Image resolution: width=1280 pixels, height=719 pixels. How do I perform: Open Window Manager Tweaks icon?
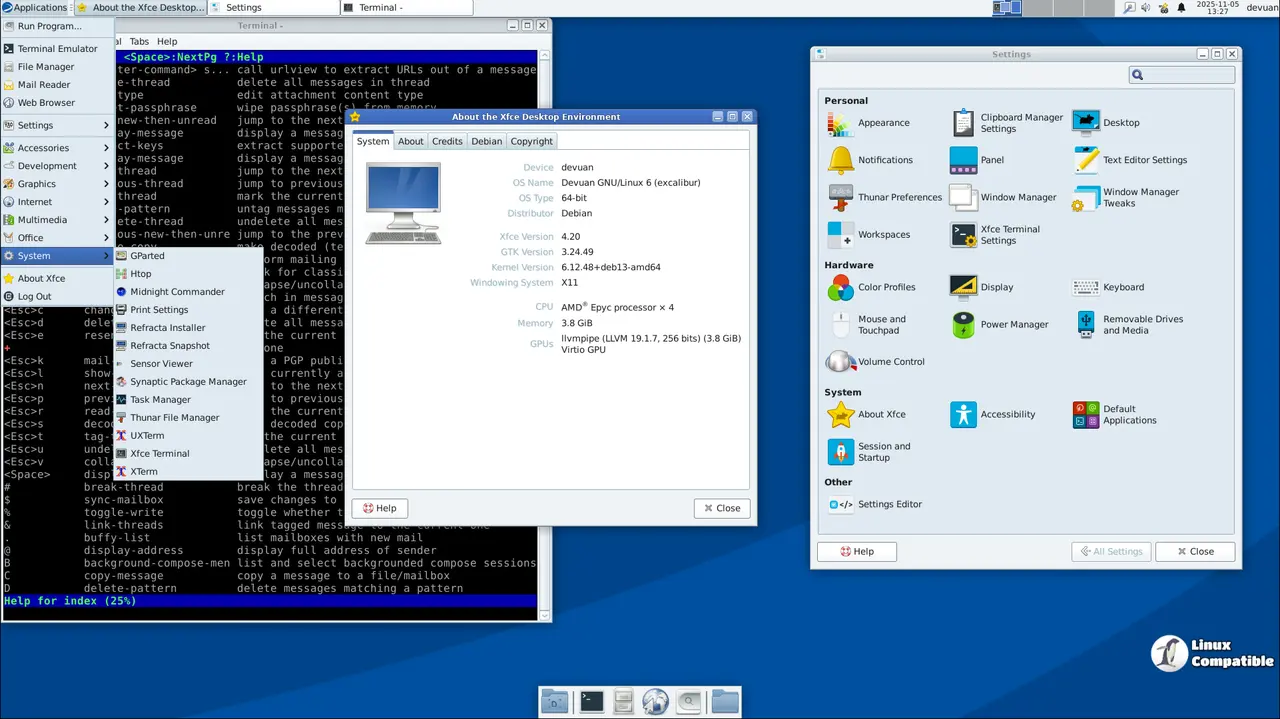tap(1086, 198)
